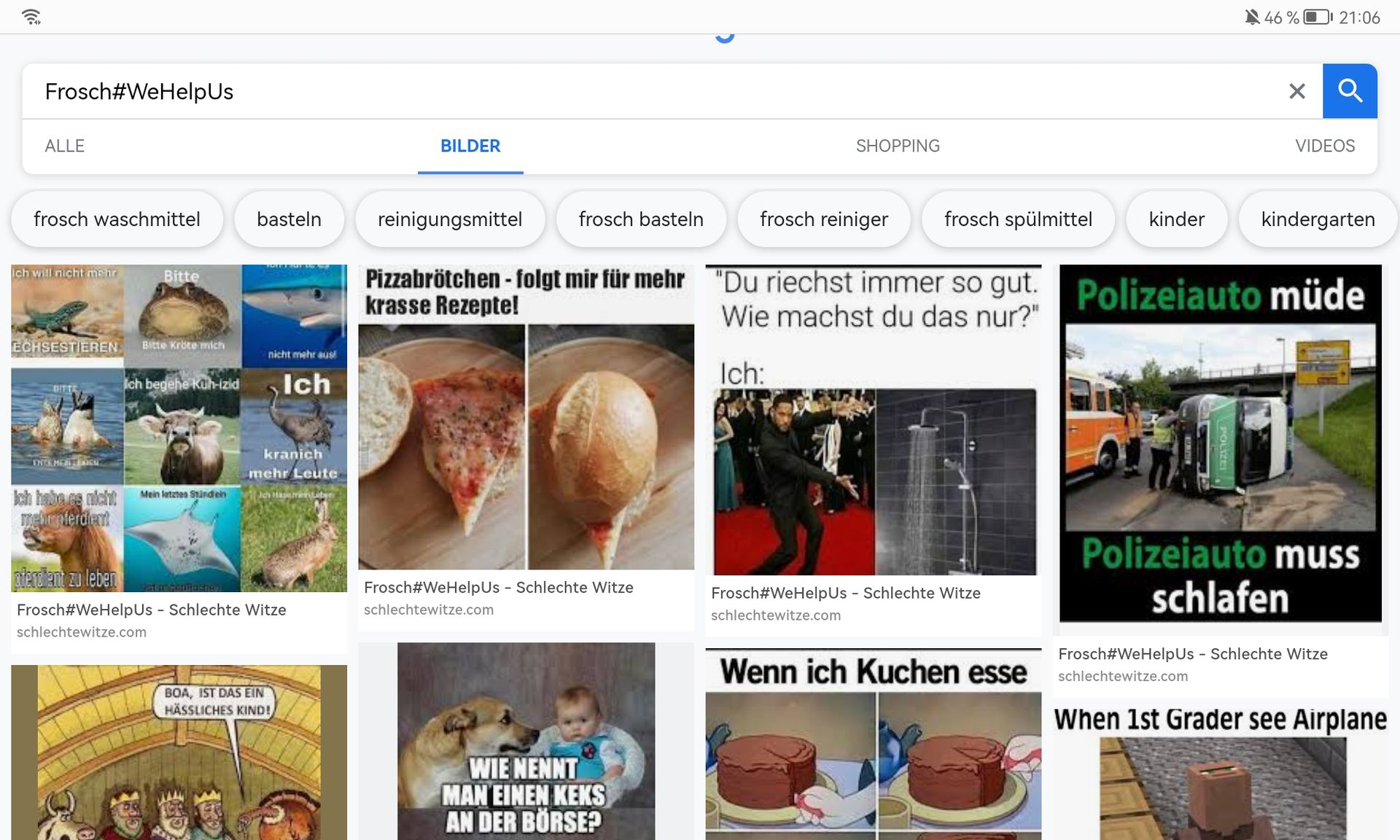
Task: Filter by frosch waschmittel chip
Action: (117, 219)
